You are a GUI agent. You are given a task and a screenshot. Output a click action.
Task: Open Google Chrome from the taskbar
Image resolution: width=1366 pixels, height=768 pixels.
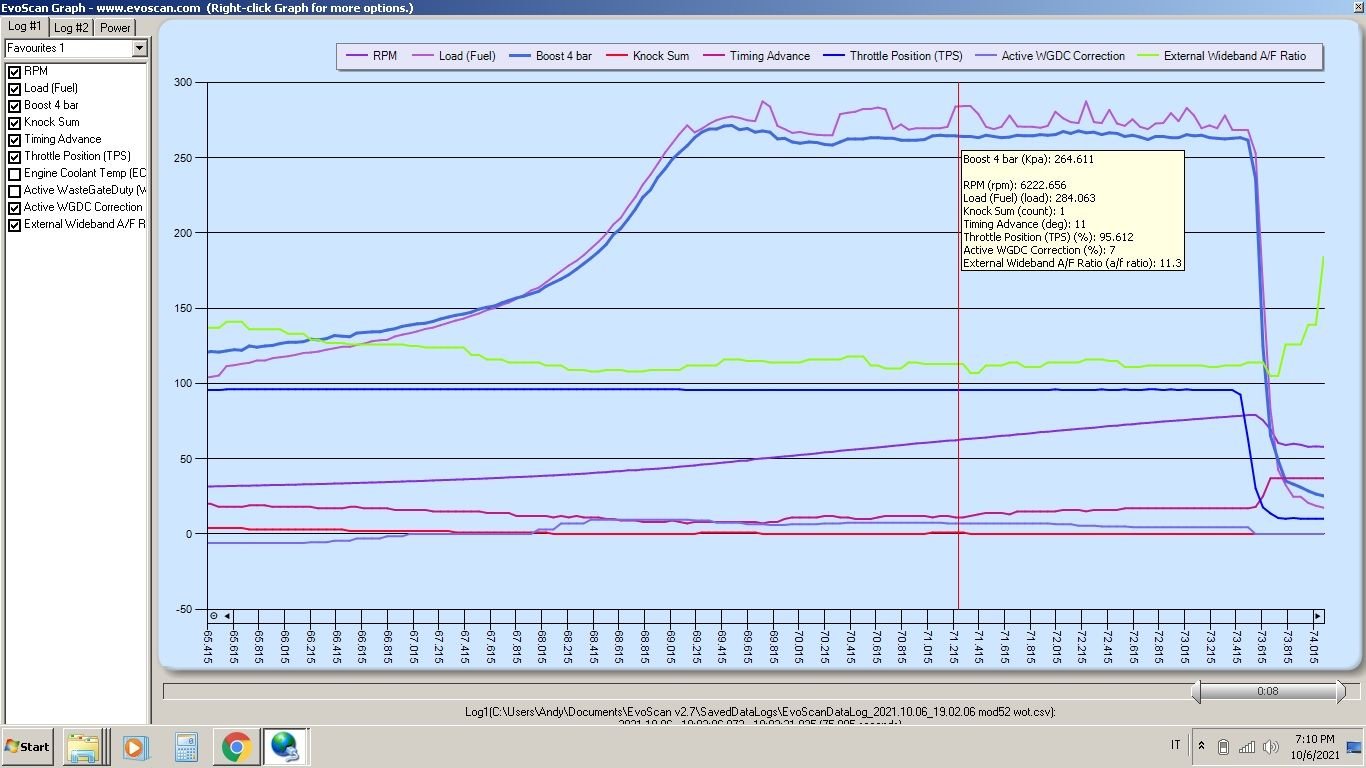[236, 747]
